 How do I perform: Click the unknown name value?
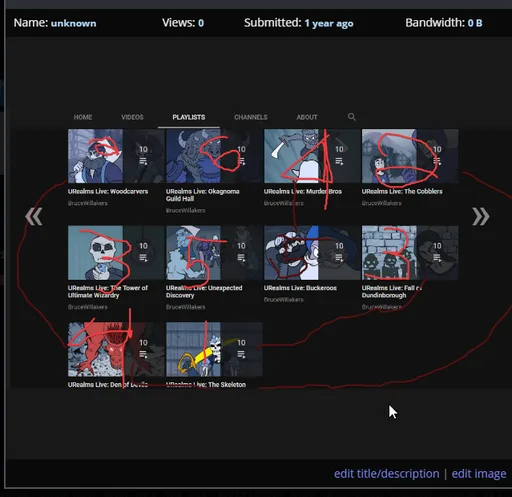pos(74,23)
